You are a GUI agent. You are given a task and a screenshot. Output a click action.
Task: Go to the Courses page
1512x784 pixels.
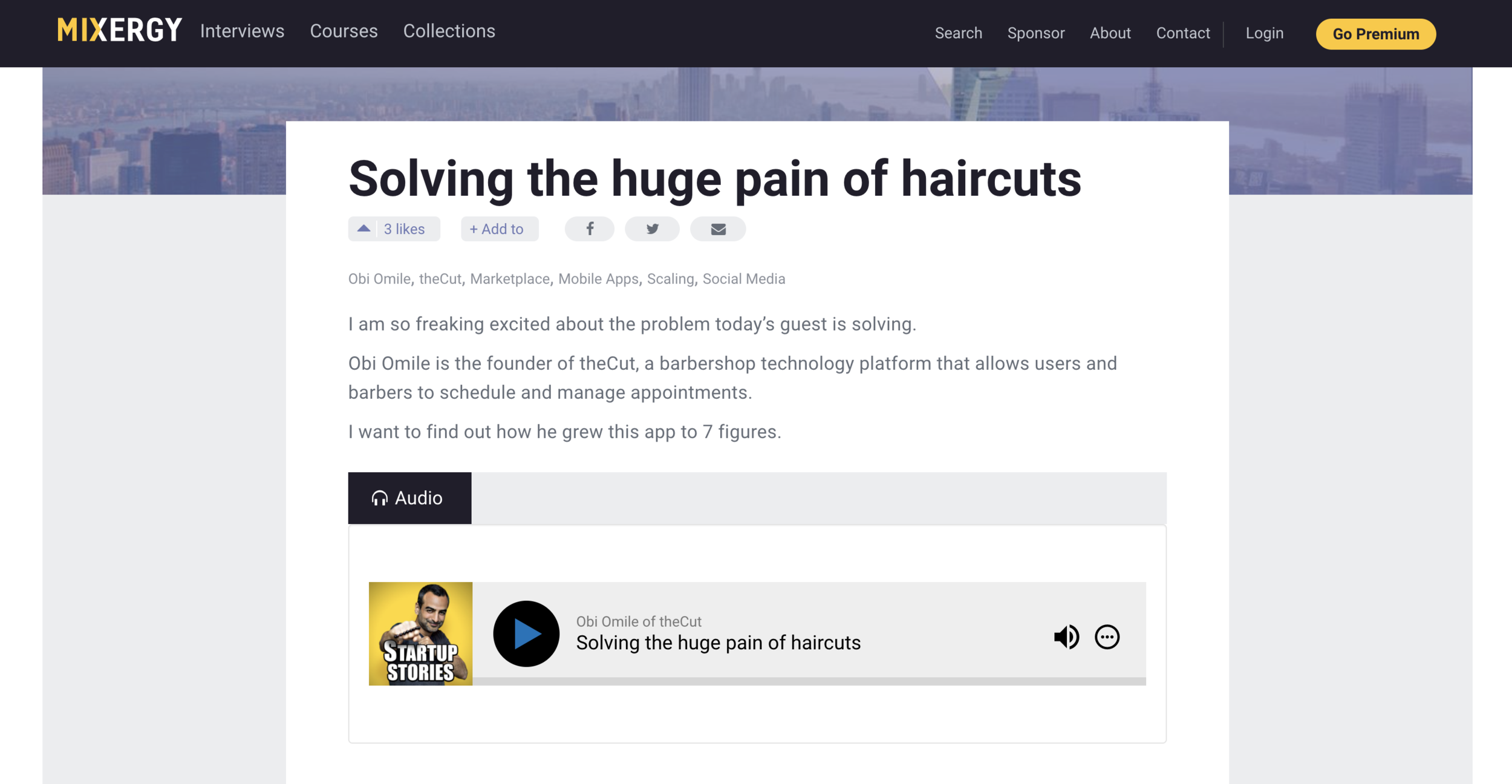(x=344, y=31)
